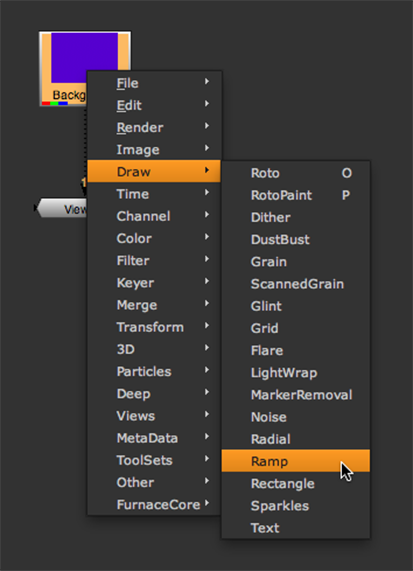Pick the Noise node entry

tap(295, 417)
